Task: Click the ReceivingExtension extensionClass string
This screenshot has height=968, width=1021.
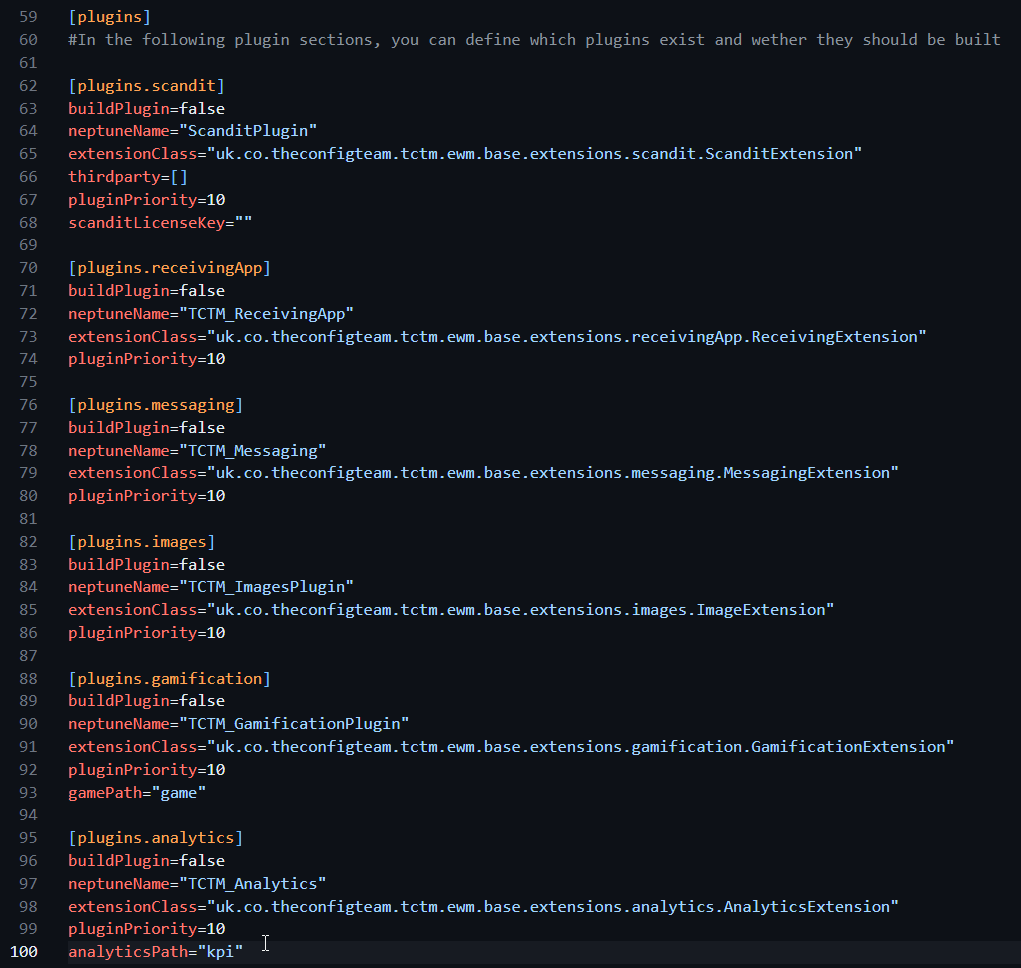Action: [566, 337]
